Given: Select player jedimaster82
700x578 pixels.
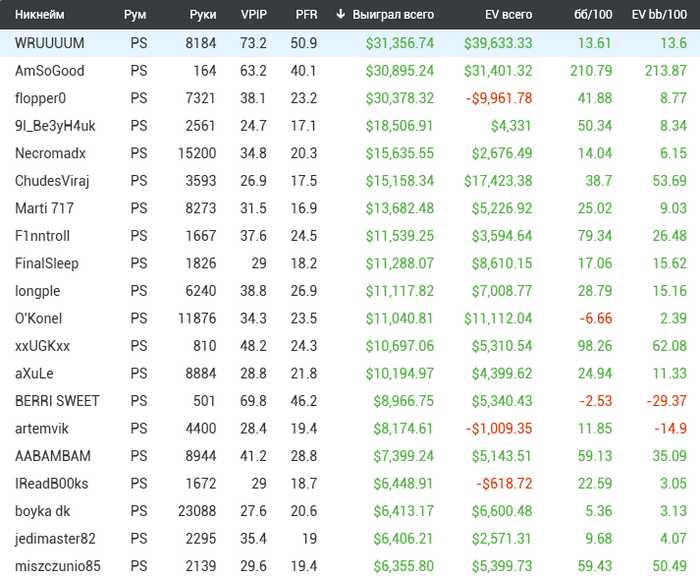Looking at the screenshot, I should [x=55, y=539].
